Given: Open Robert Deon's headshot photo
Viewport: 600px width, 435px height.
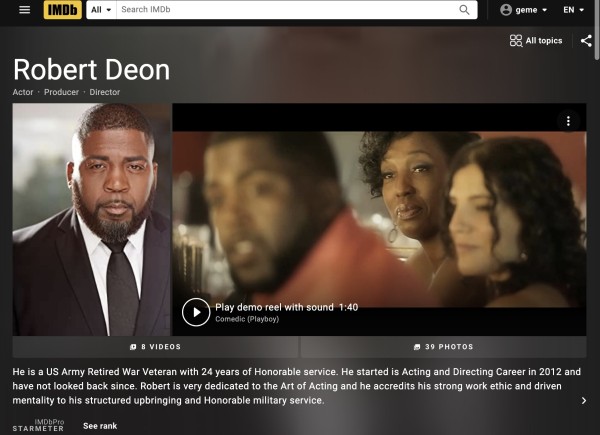Looking at the screenshot, I should pos(91,220).
